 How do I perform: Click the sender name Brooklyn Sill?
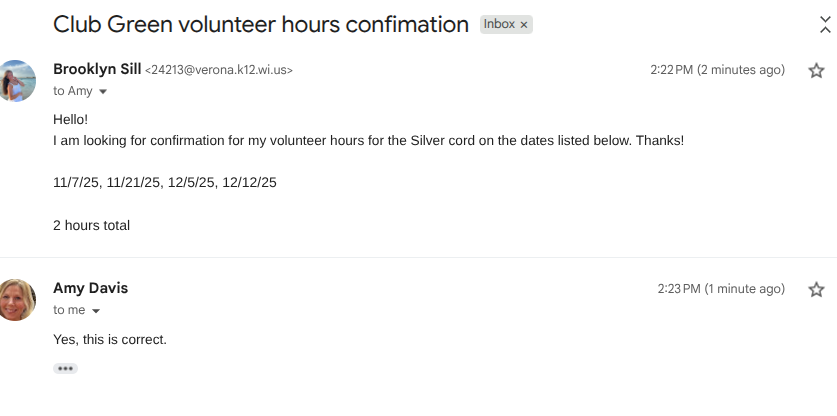96,70
